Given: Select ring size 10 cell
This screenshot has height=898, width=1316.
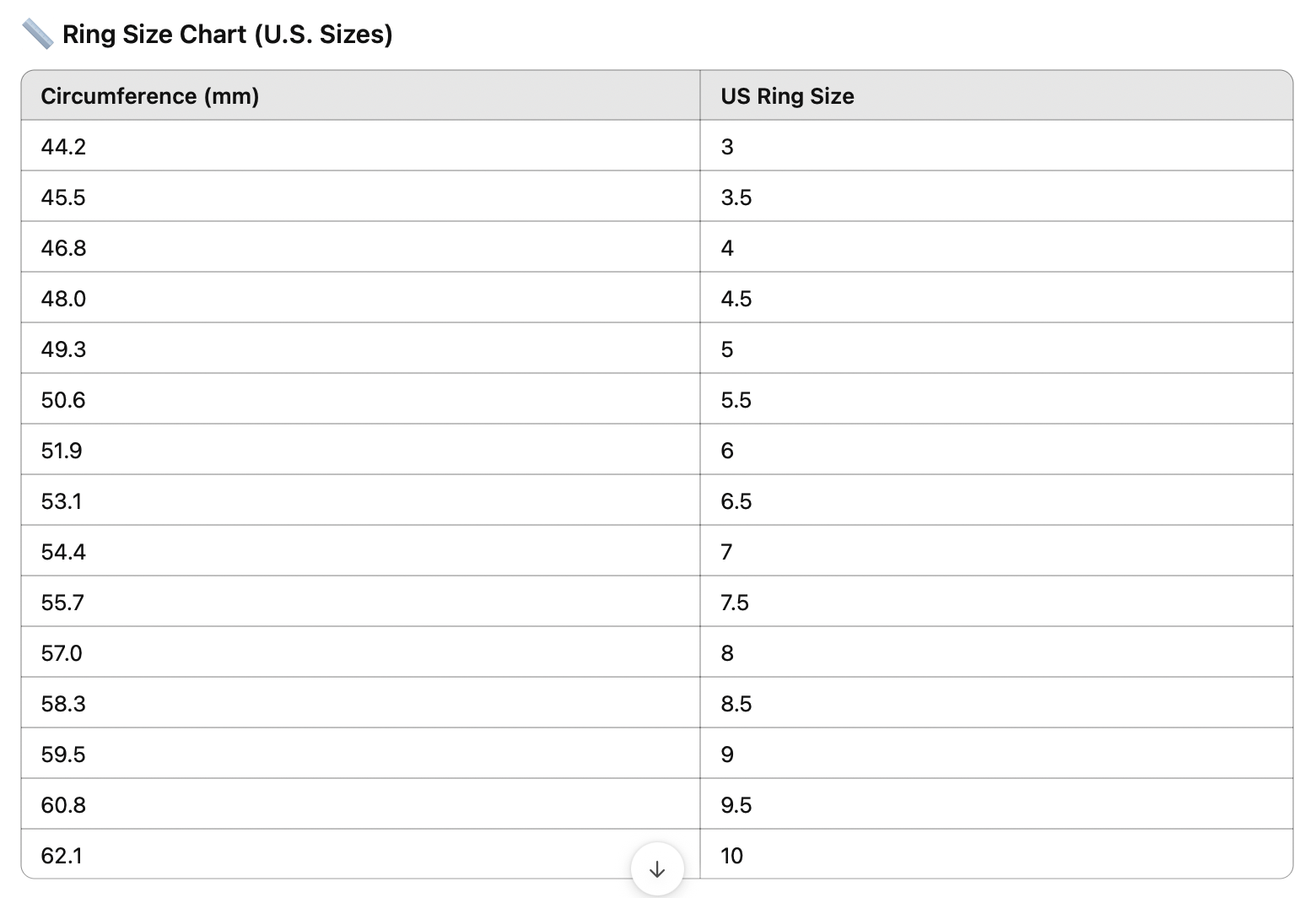Looking at the screenshot, I should click(731, 856).
